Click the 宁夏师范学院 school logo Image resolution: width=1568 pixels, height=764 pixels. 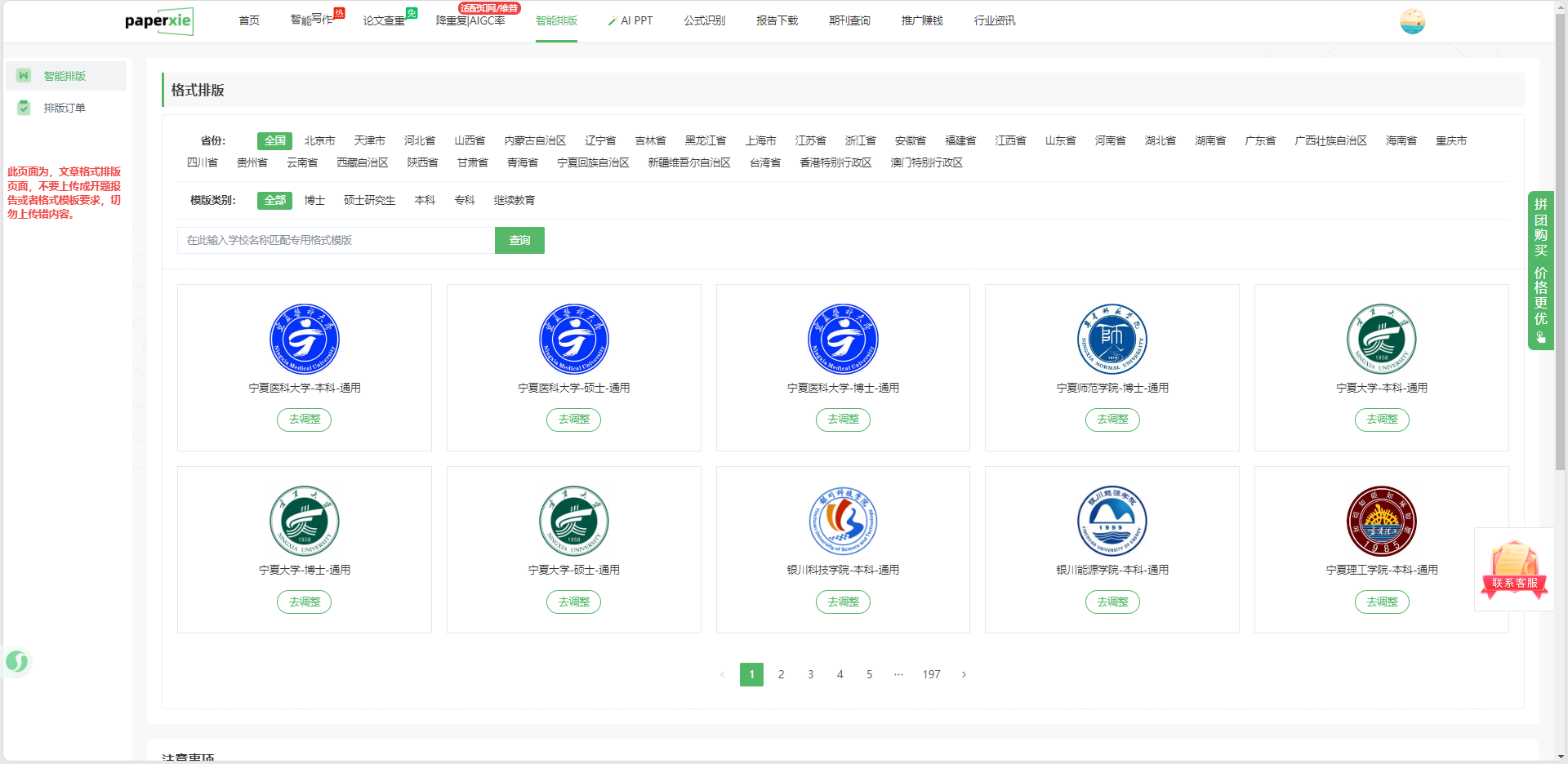(x=1111, y=339)
